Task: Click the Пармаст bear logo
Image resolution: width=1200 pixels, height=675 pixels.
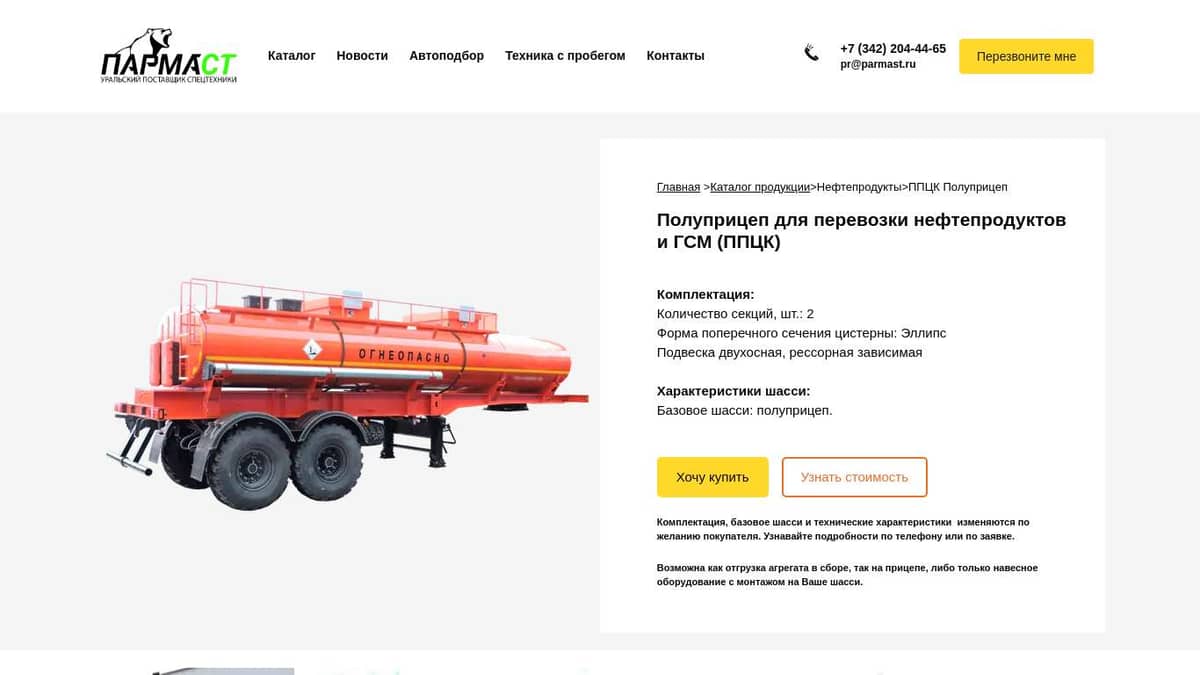Action: point(169,56)
